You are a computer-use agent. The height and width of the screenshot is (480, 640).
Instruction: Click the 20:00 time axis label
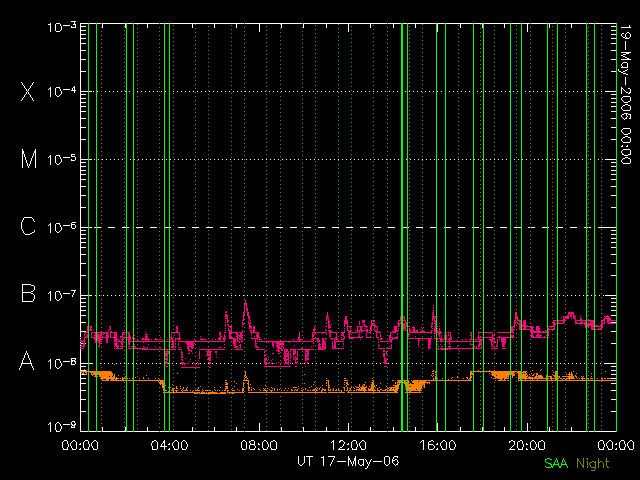pos(527,445)
